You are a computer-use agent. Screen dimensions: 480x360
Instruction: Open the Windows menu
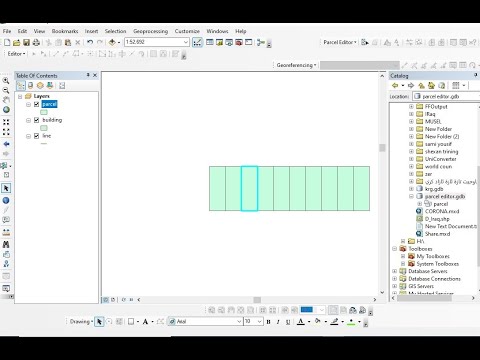(x=217, y=31)
